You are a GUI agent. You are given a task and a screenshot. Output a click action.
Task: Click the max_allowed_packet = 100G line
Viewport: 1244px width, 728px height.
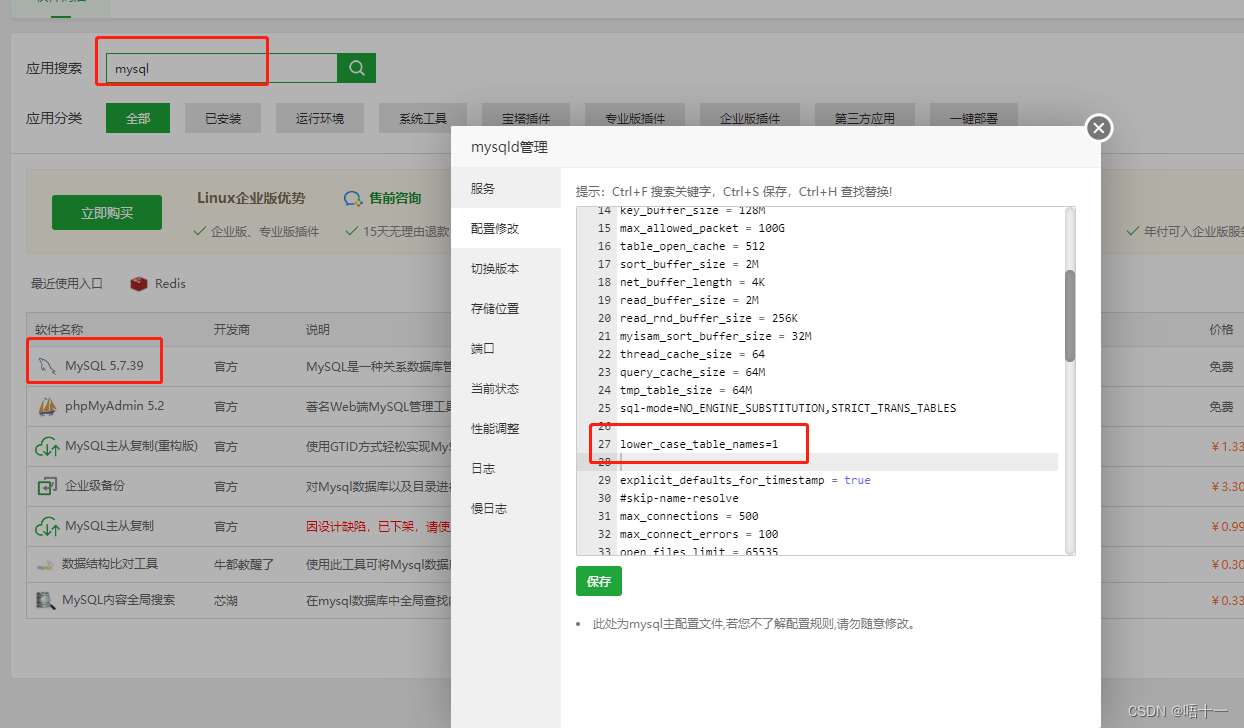702,228
